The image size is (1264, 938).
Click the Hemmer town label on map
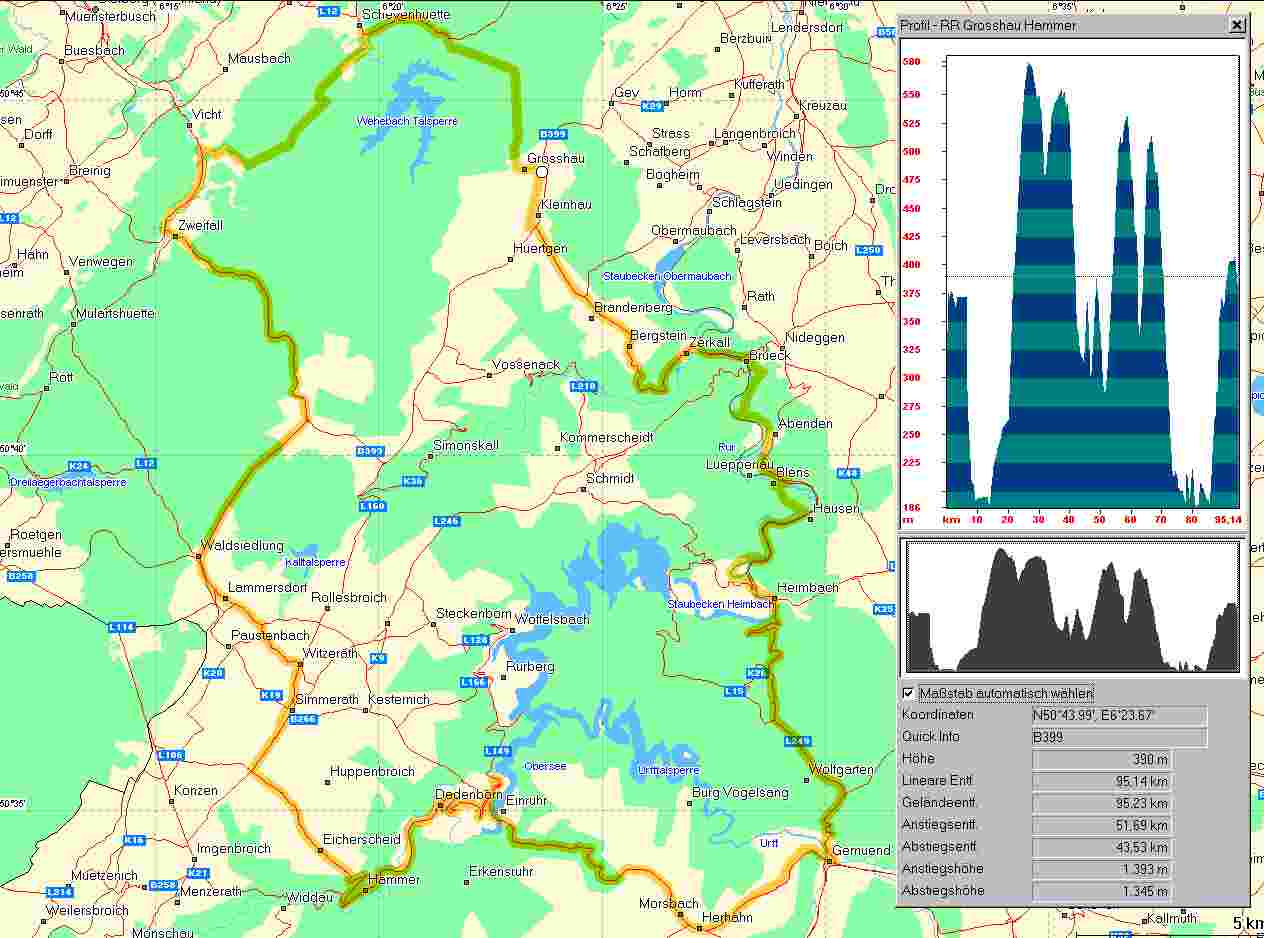[x=394, y=880]
